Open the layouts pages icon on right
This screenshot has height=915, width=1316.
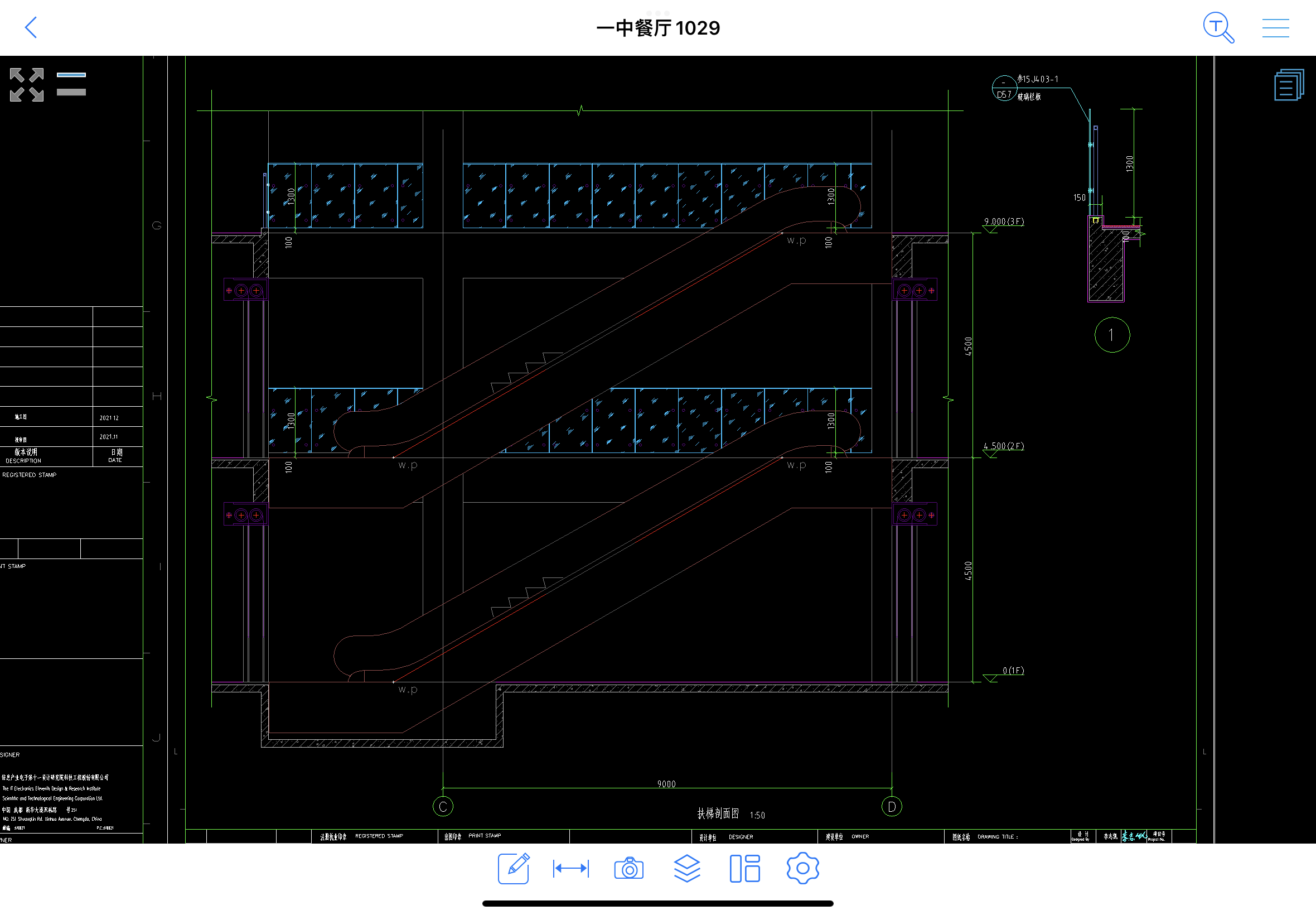tap(1289, 85)
